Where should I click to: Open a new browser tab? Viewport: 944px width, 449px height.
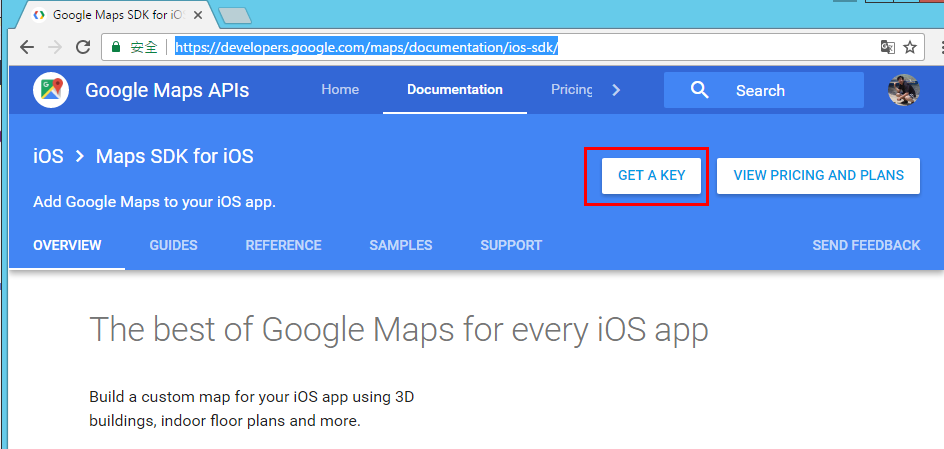235,16
